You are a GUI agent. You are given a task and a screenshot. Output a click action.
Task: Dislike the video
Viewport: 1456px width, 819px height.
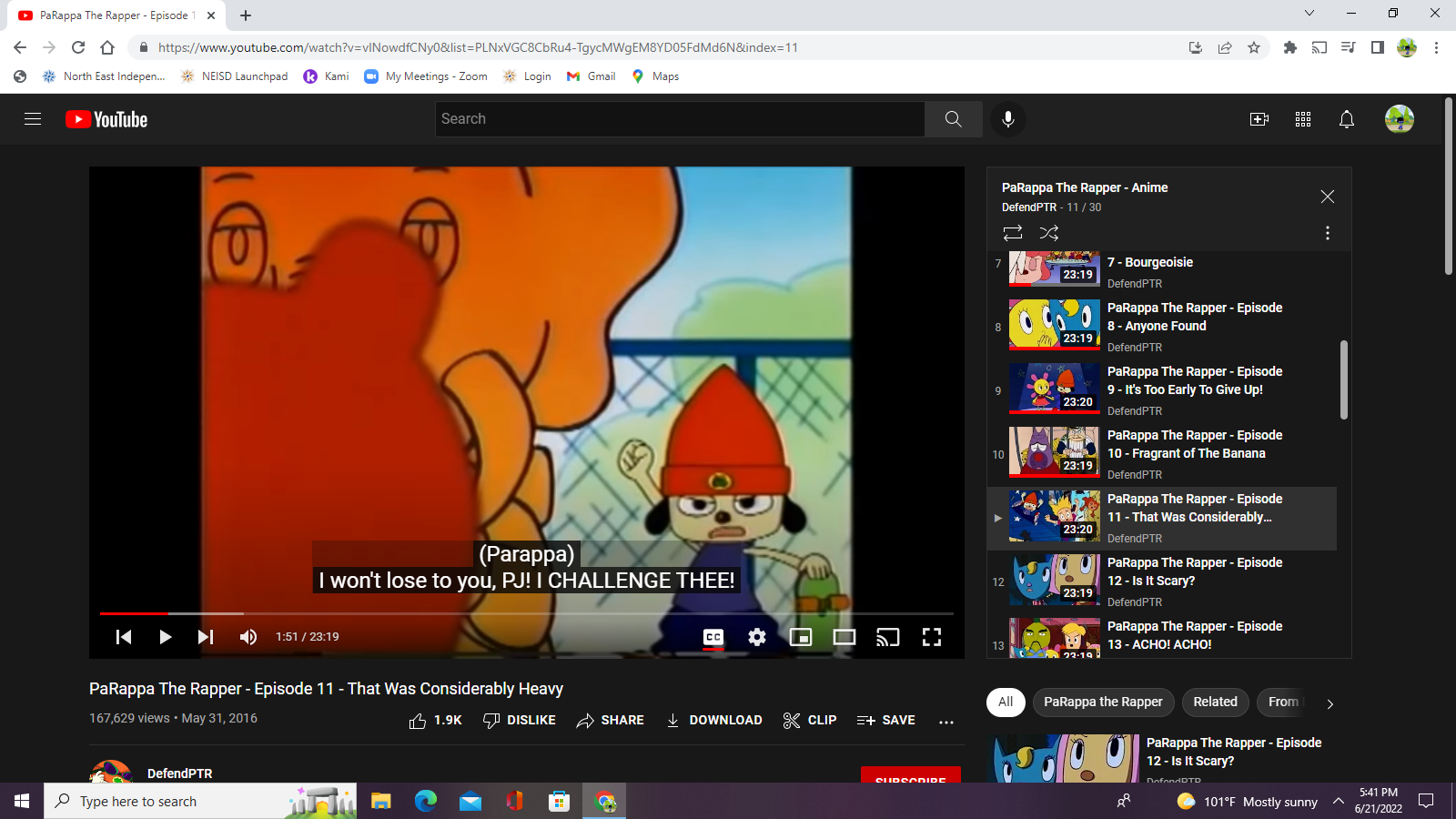(520, 721)
